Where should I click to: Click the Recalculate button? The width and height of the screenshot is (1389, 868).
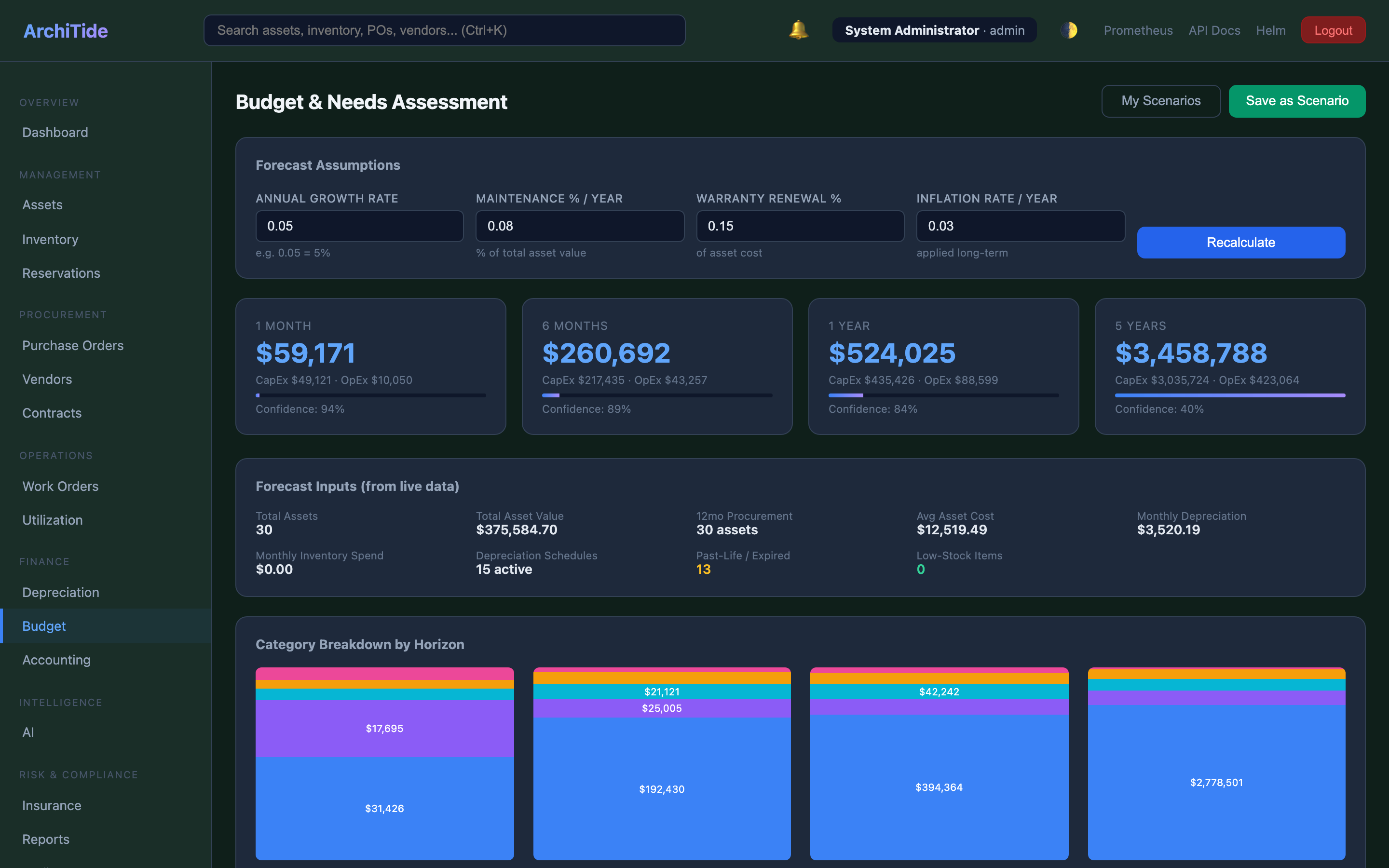point(1240,242)
